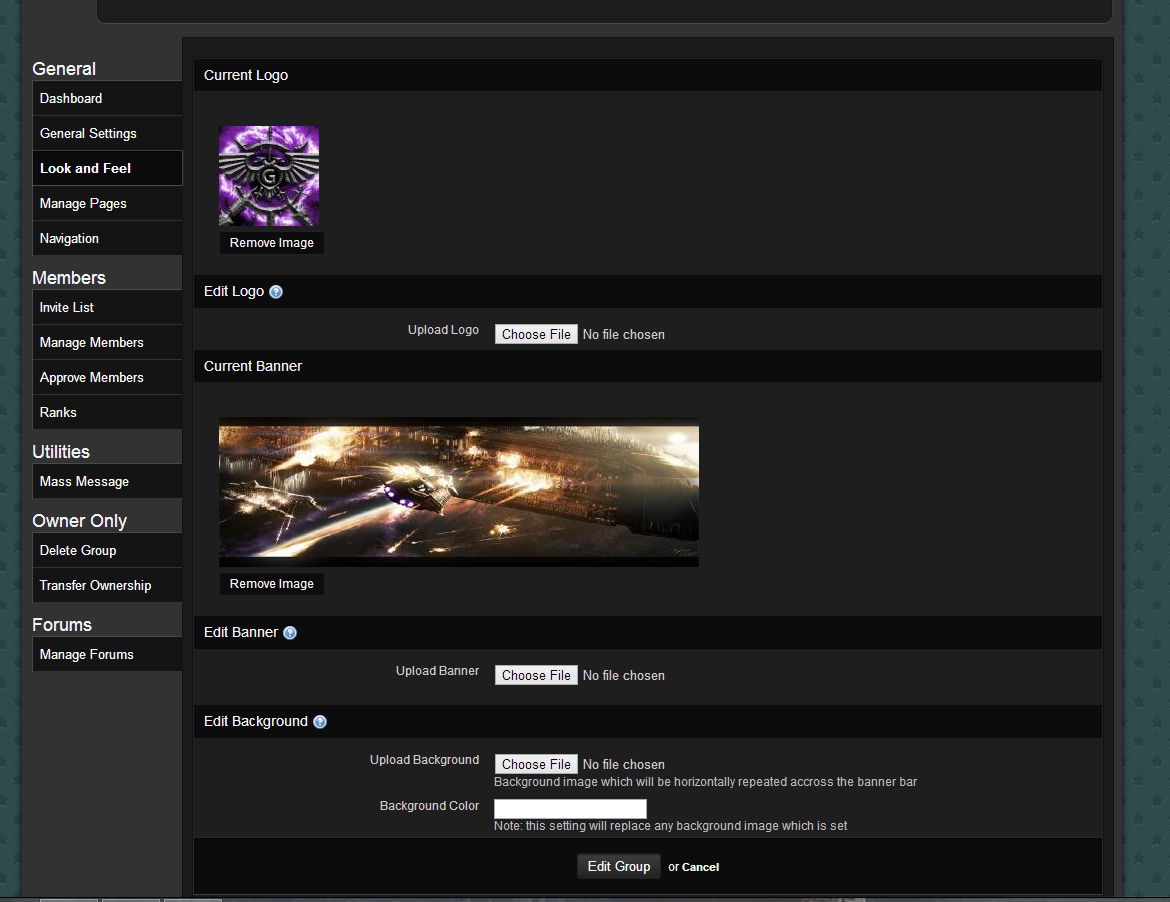Open Manage Forums
This screenshot has width=1170, height=902.
point(107,654)
